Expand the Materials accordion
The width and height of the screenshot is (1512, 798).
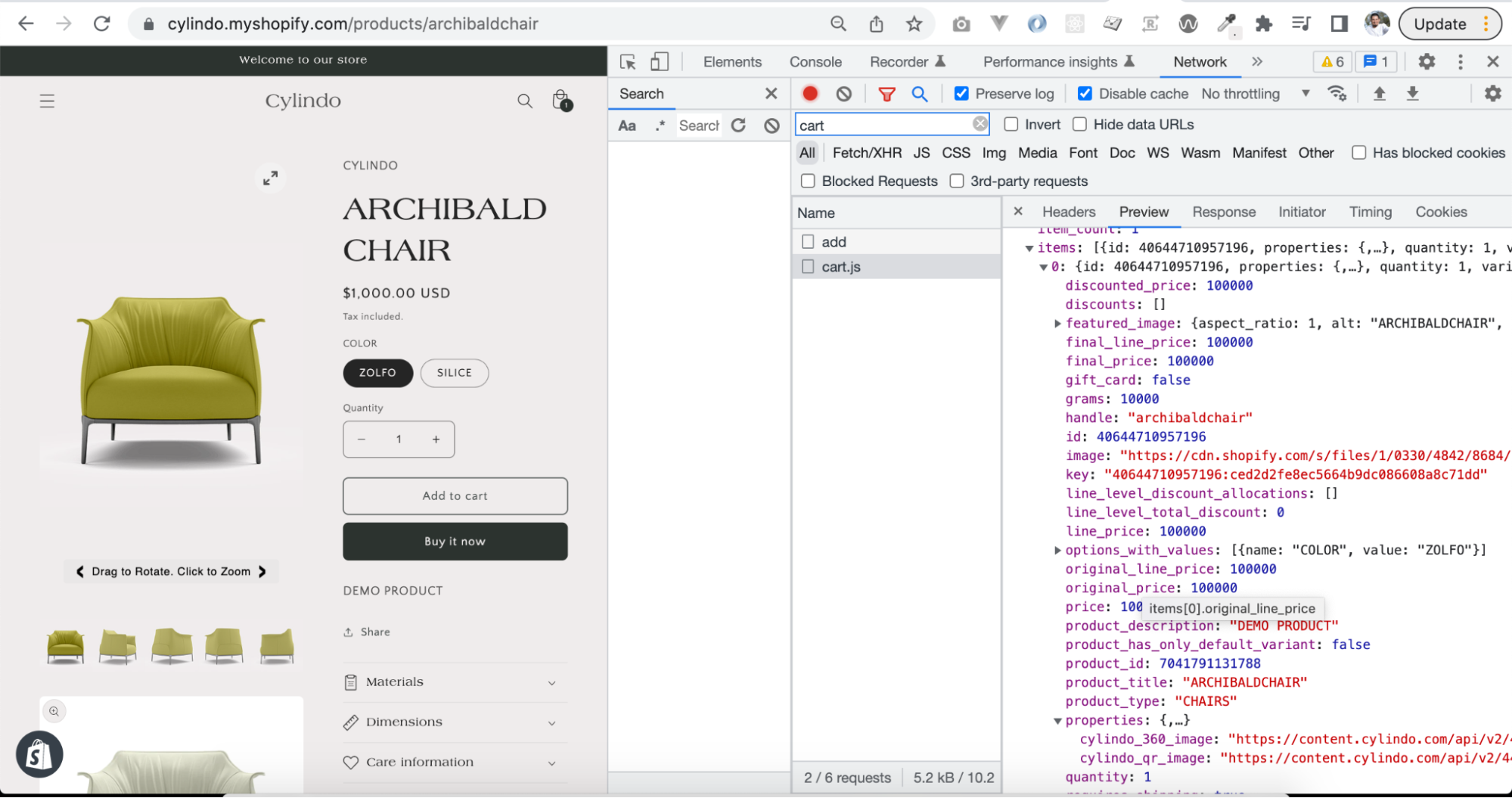point(455,682)
